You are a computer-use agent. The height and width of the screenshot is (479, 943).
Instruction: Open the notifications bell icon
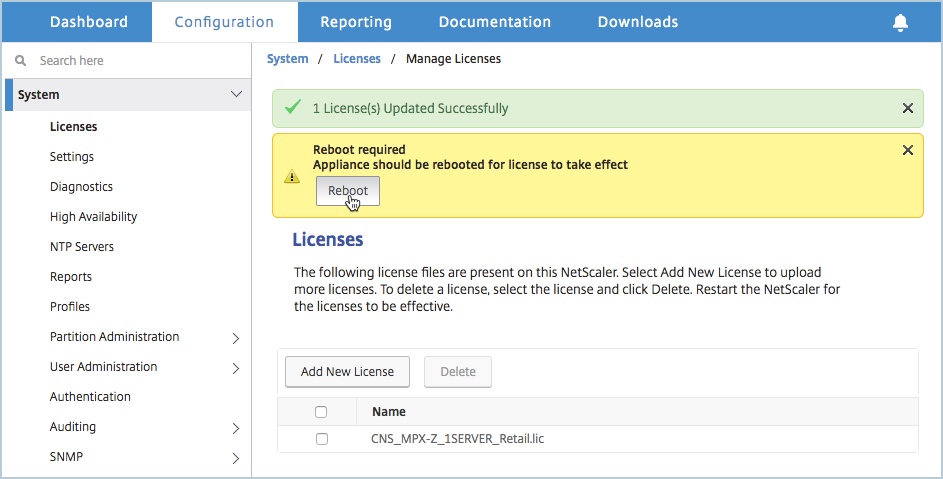click(x=900, y=22)
